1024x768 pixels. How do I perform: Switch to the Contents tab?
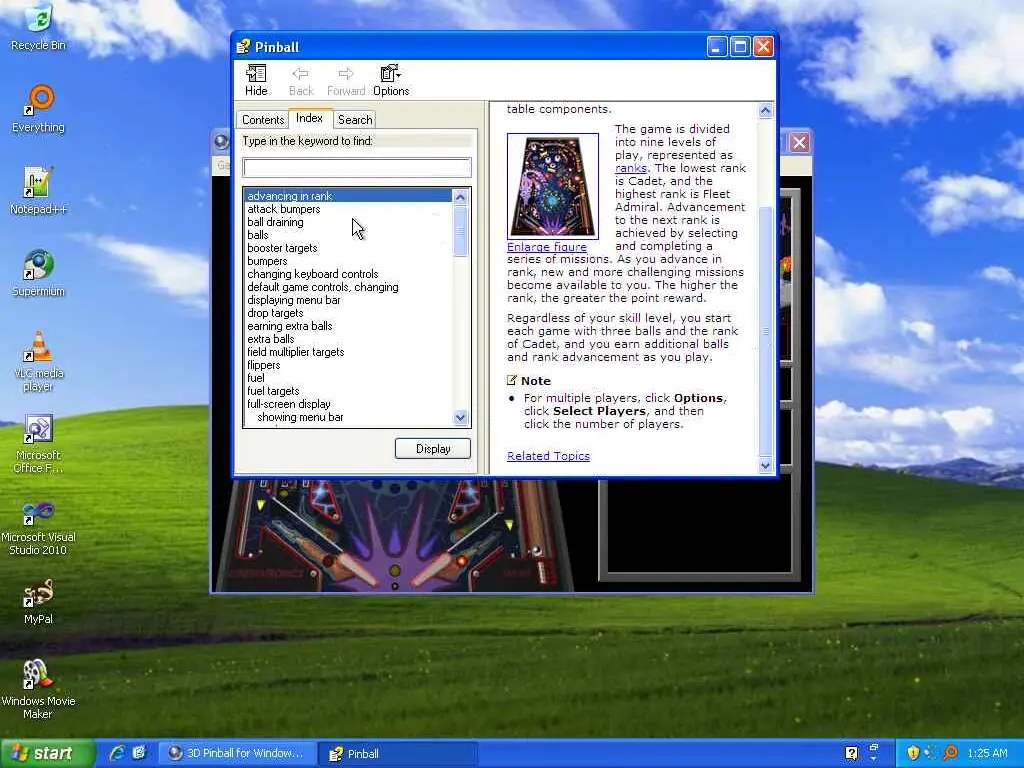click(x=263, y=120)
